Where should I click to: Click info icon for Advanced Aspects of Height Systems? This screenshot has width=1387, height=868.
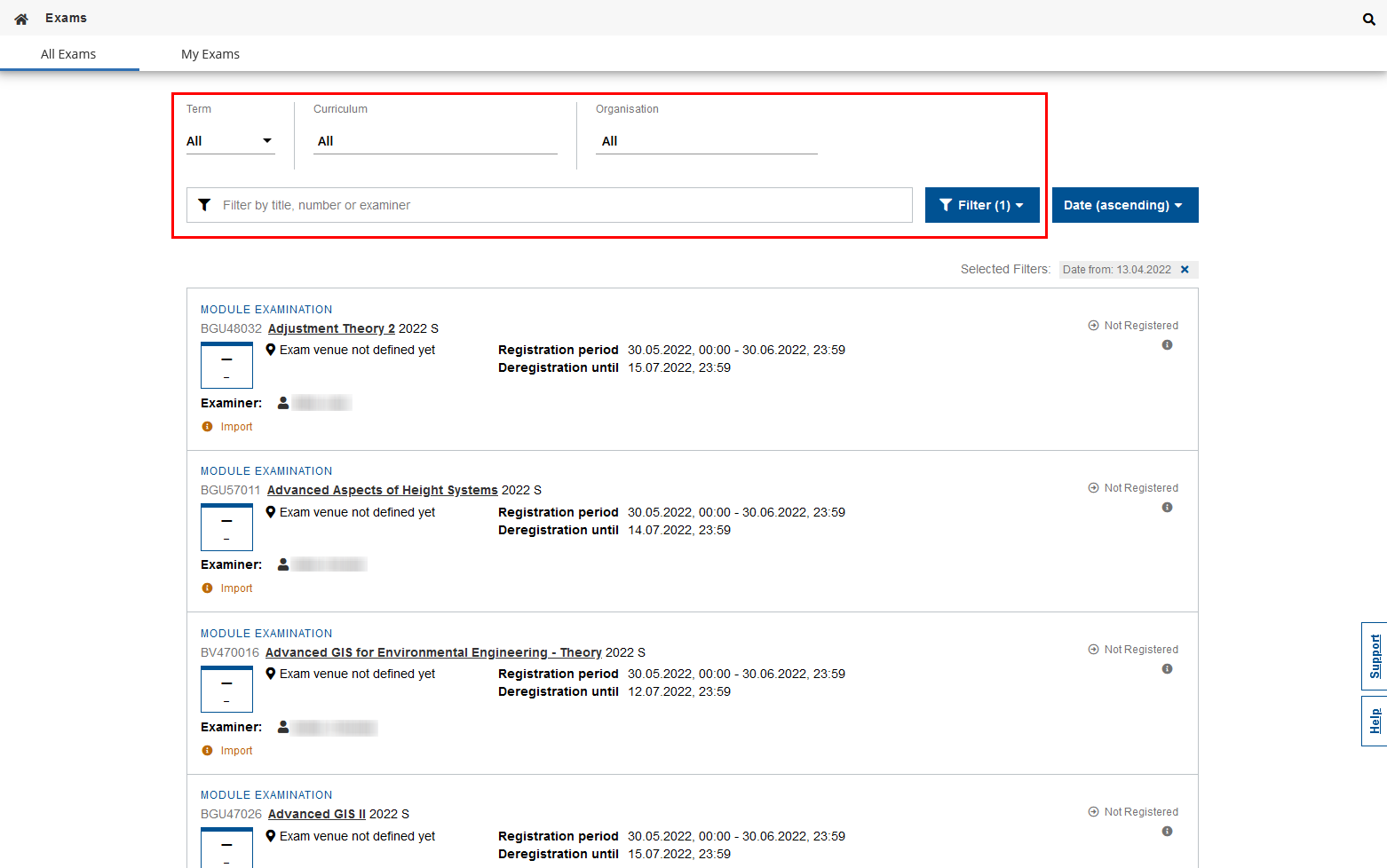[x=1167, y=508]
